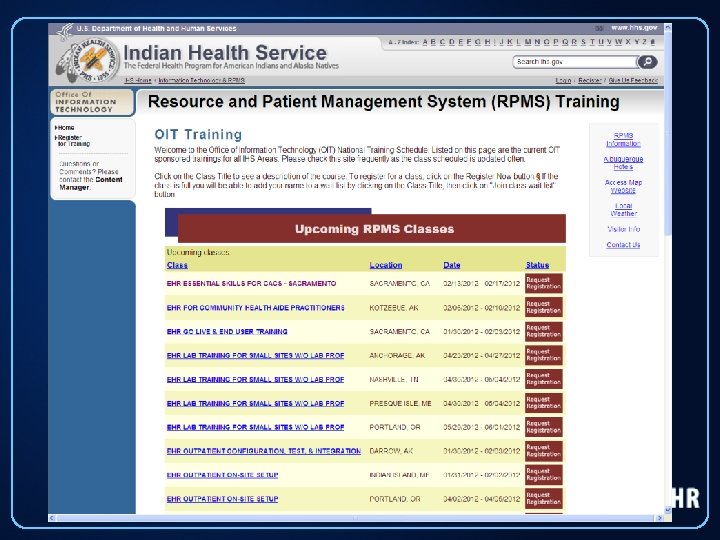Open the Access Map Website link

click(x=623, y=186)
